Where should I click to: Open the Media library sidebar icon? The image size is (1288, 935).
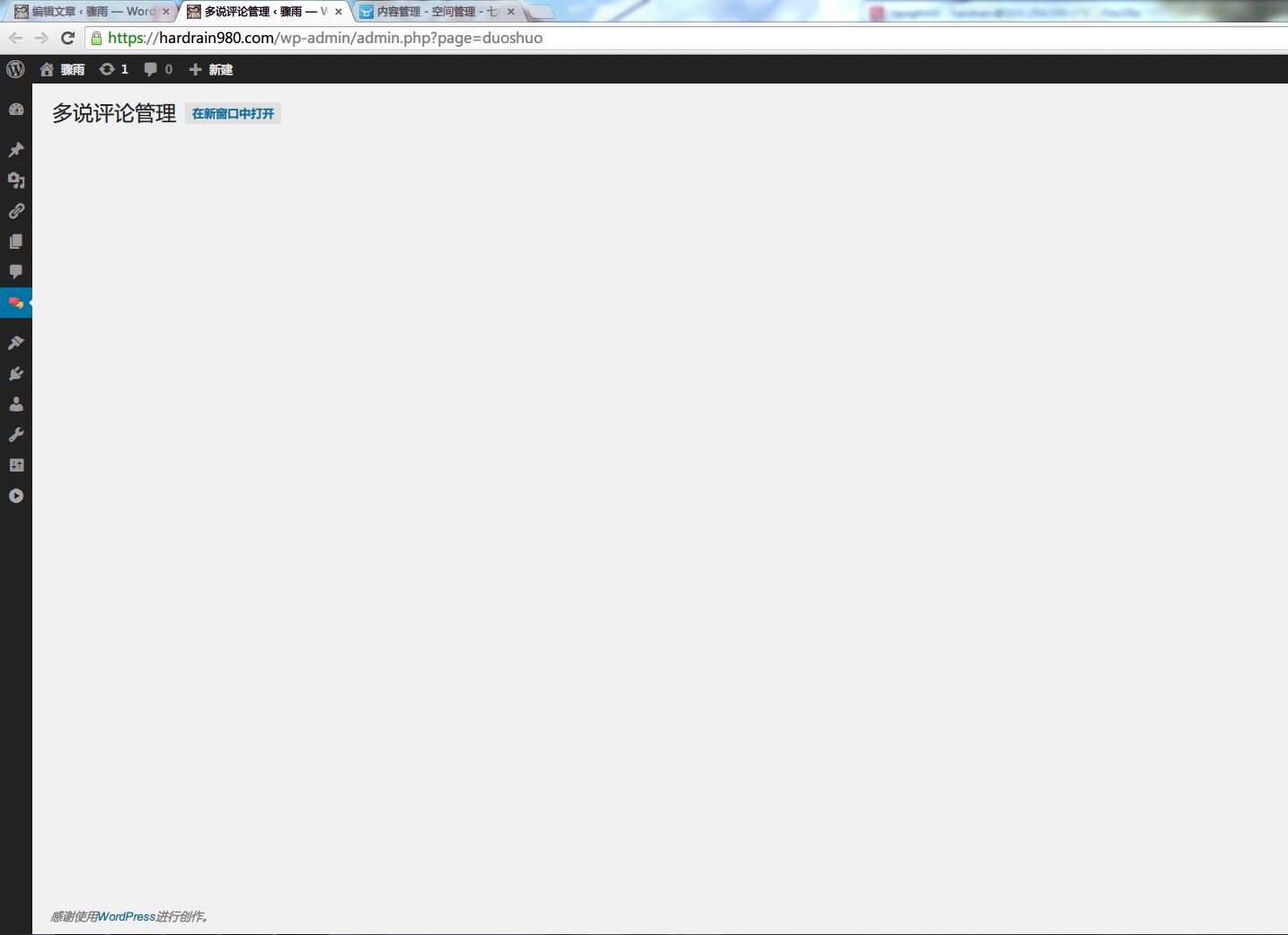[16, 181]
